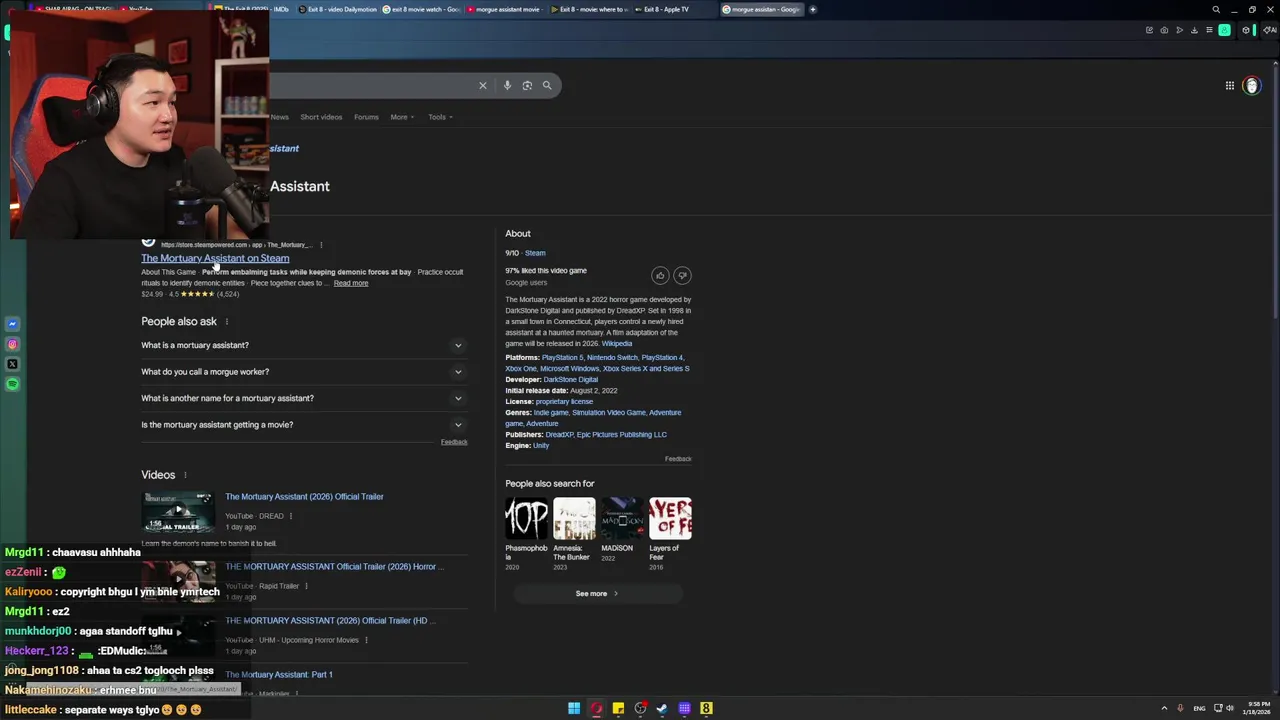1280x720 pixels.
Task: Click the Steam rating source link
Action: point(535,253)
